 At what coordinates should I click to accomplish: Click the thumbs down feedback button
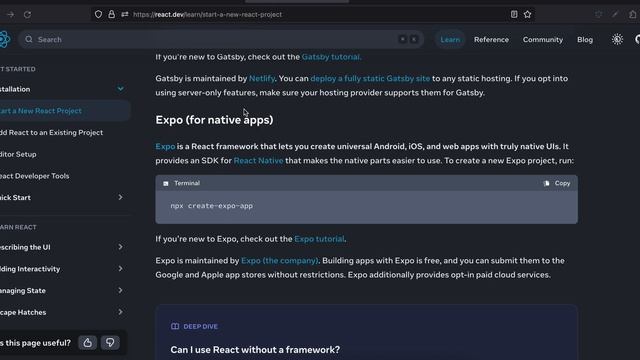click(110, 343)
